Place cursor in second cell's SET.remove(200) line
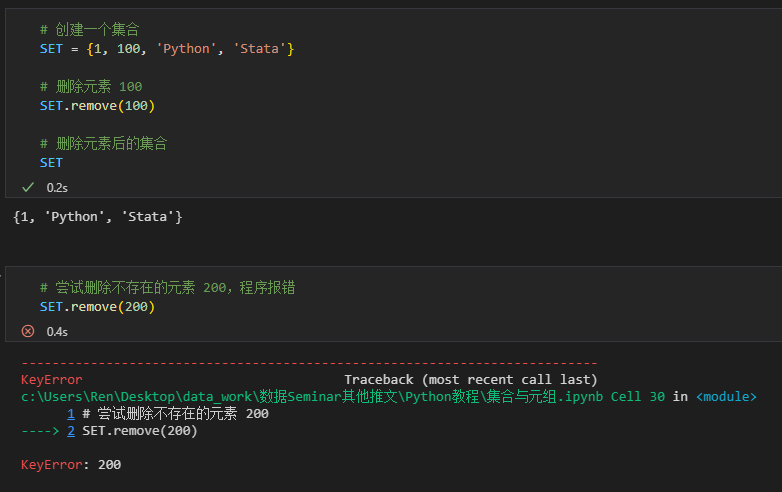Screen dimensions: 782x492 [x=97, y=307]
